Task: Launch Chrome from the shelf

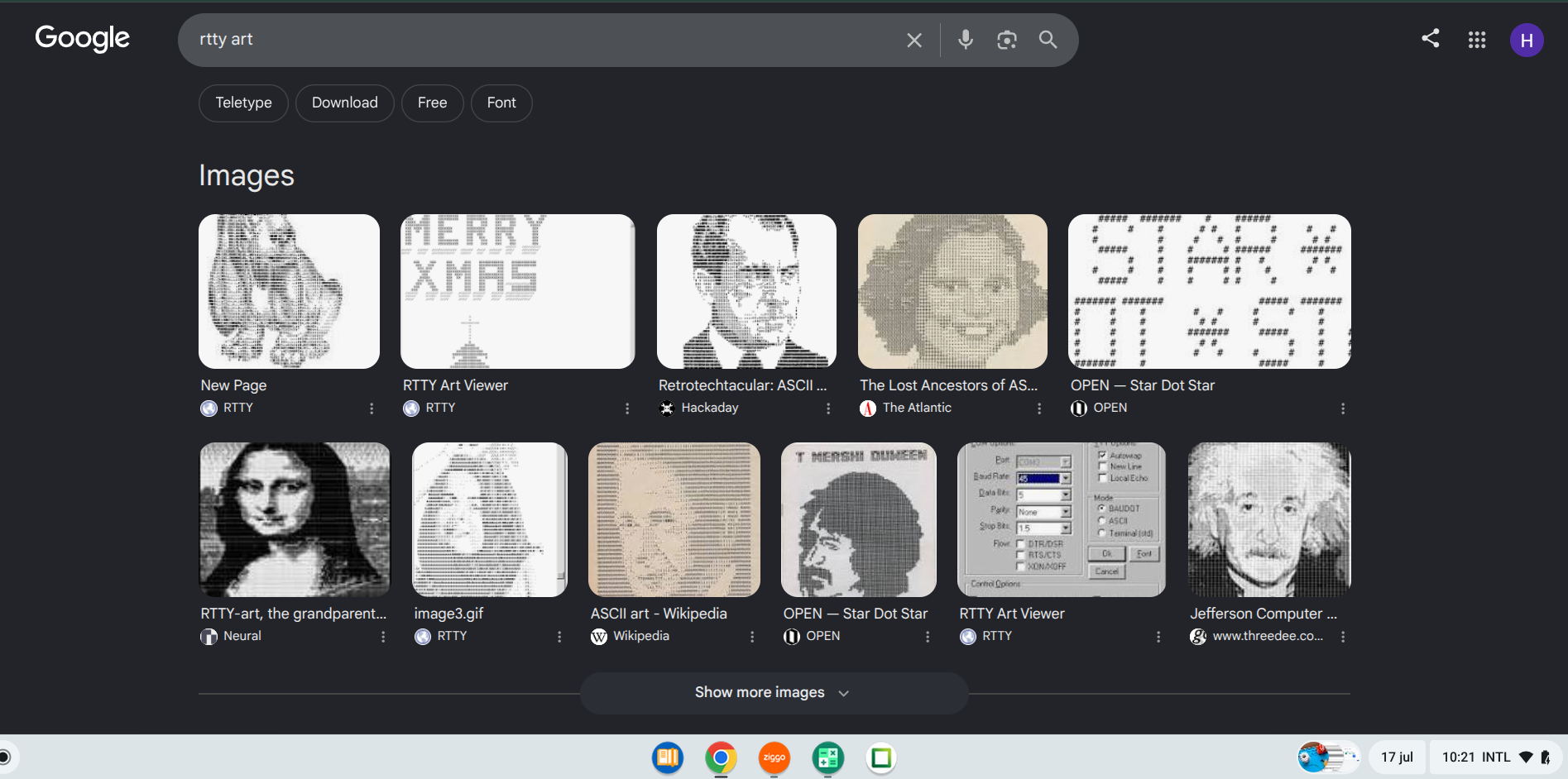Action: pos(721,757)
